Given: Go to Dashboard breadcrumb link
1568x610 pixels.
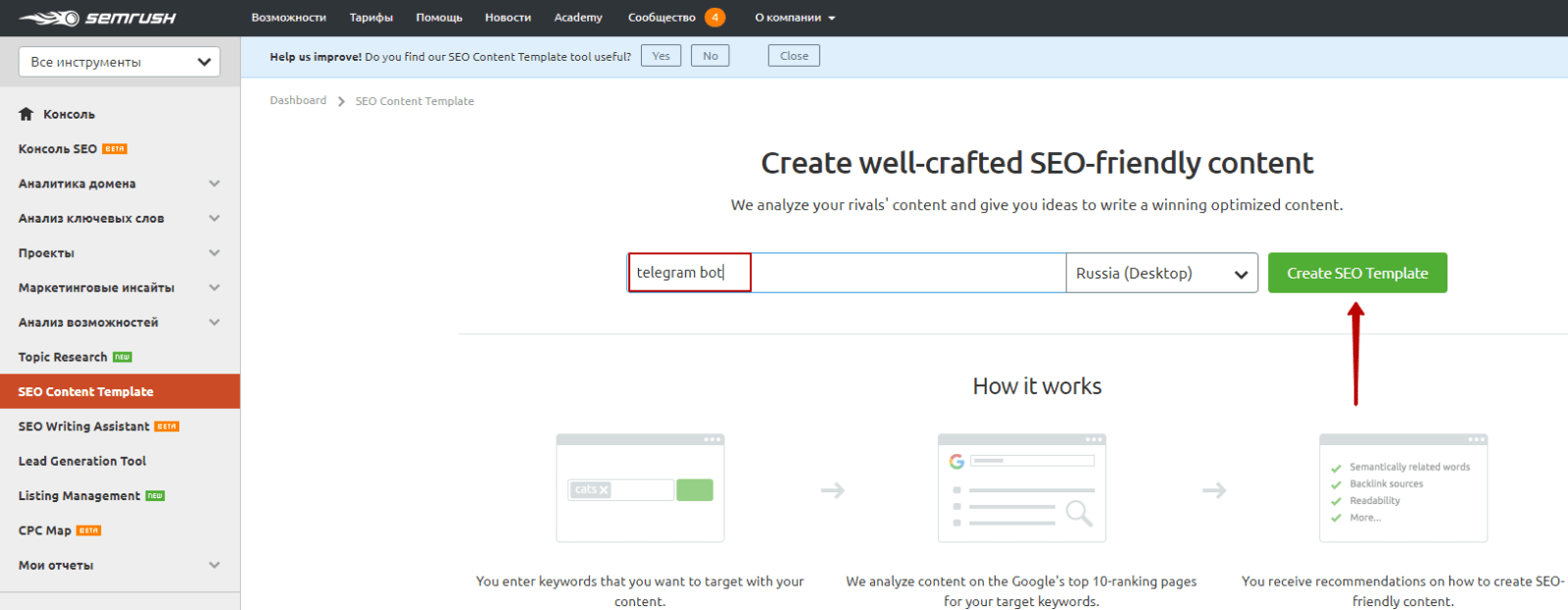Looking at the screenshot, I should point(298,101).
